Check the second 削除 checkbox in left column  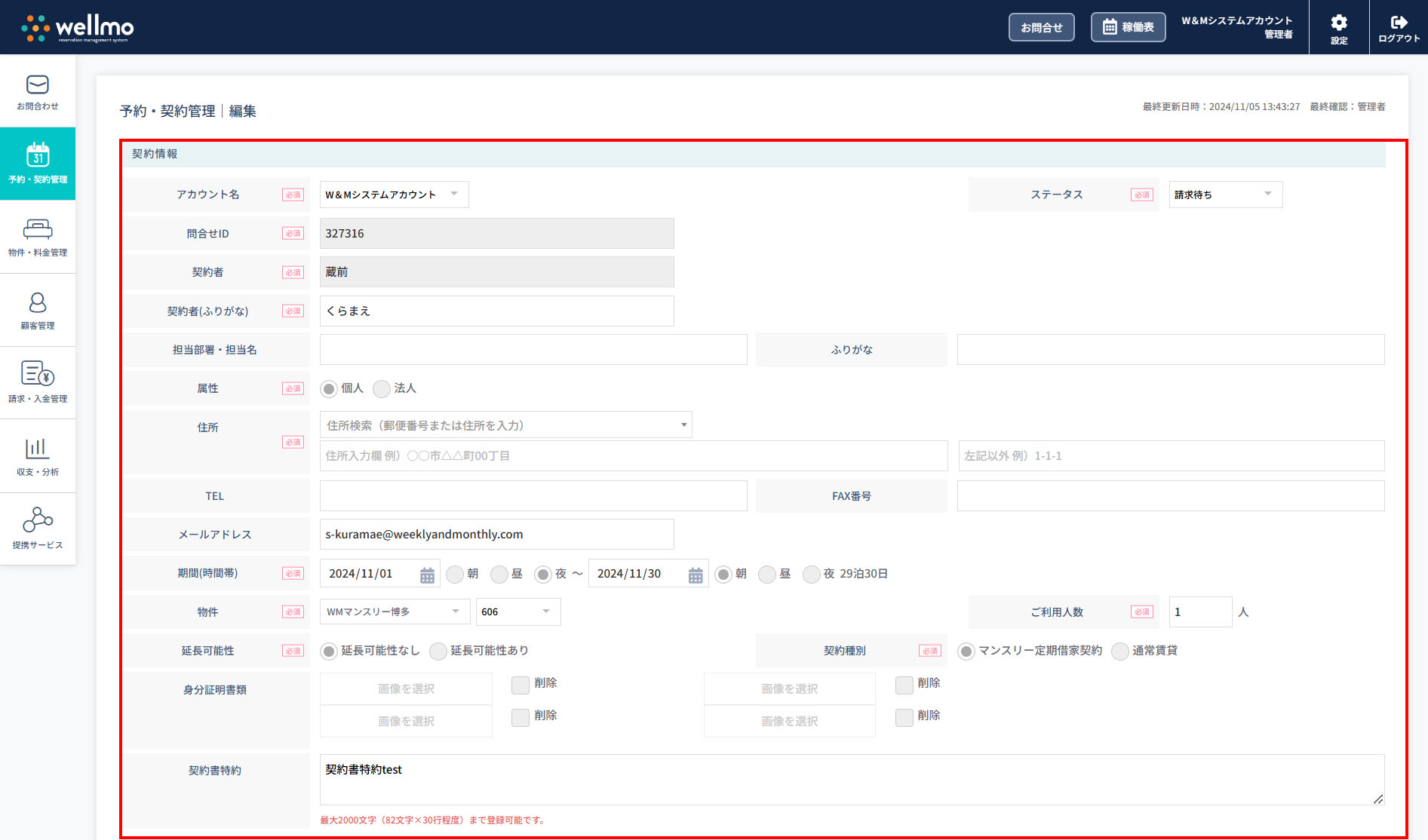(521, 717)
